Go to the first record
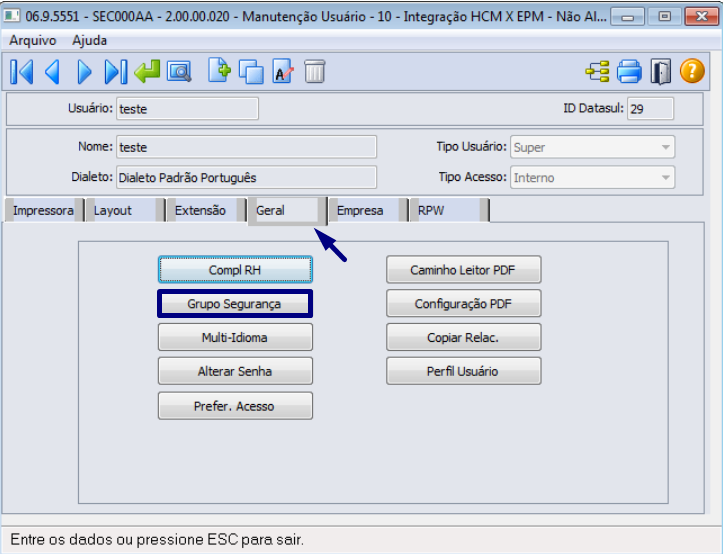Screen dimensions: 723x554 [x=22, y=72]
